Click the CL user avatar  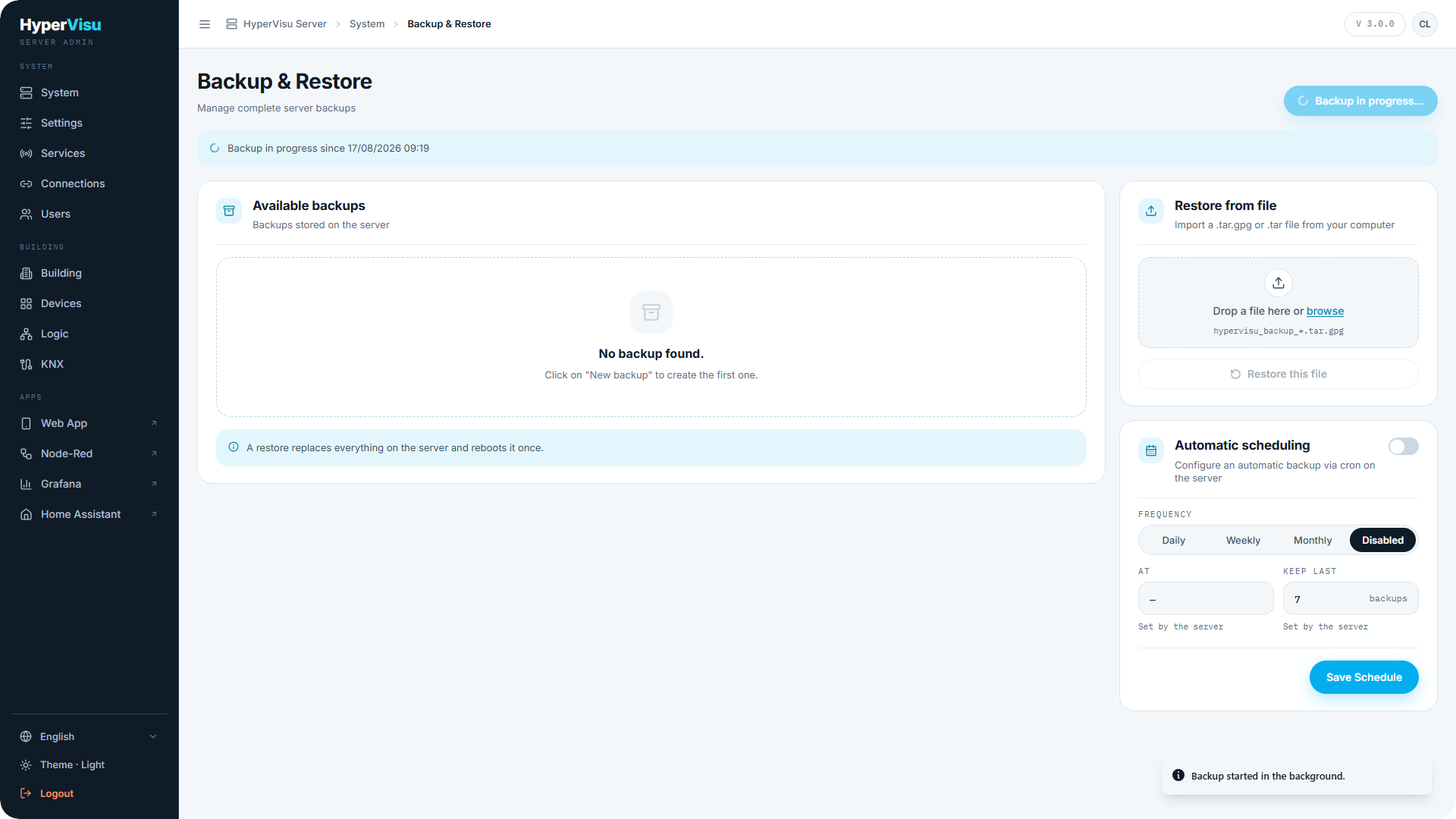(1425, 24)
